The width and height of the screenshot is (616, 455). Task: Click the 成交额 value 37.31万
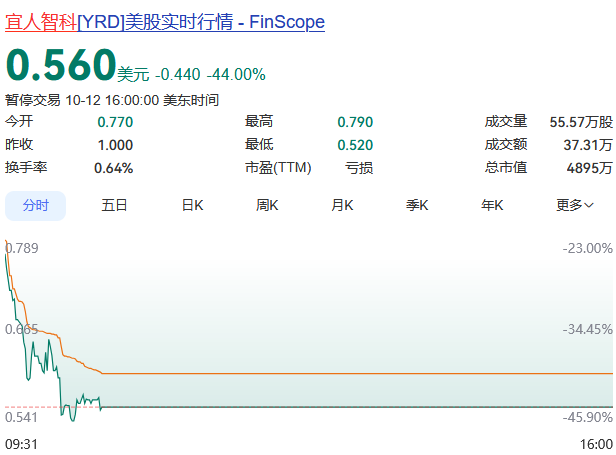tap(588, 145)
